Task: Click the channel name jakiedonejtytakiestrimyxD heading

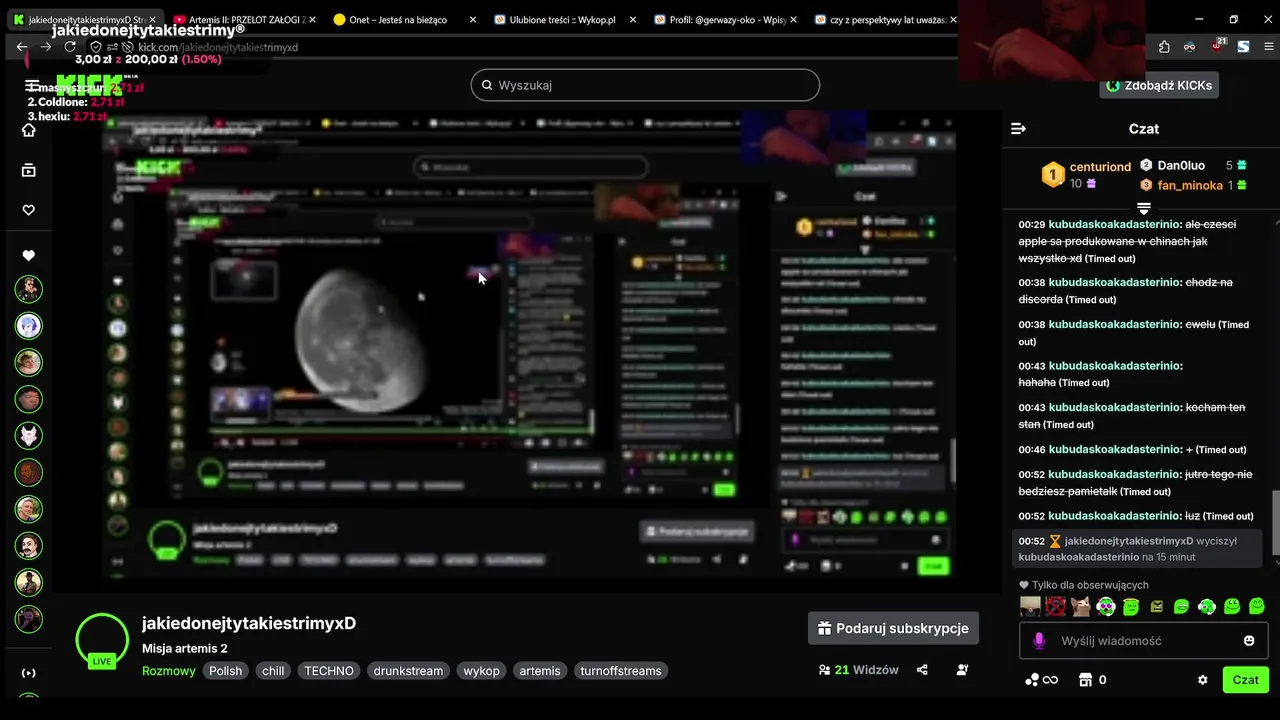Action: [249, 623]
